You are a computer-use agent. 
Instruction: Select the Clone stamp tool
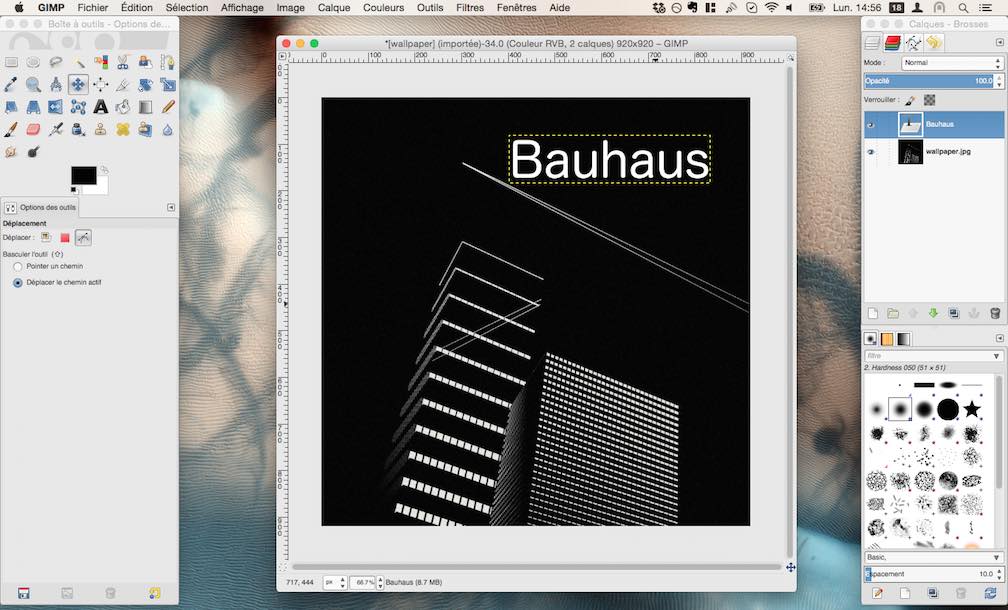pyautogui.click(x=101, y=129)
